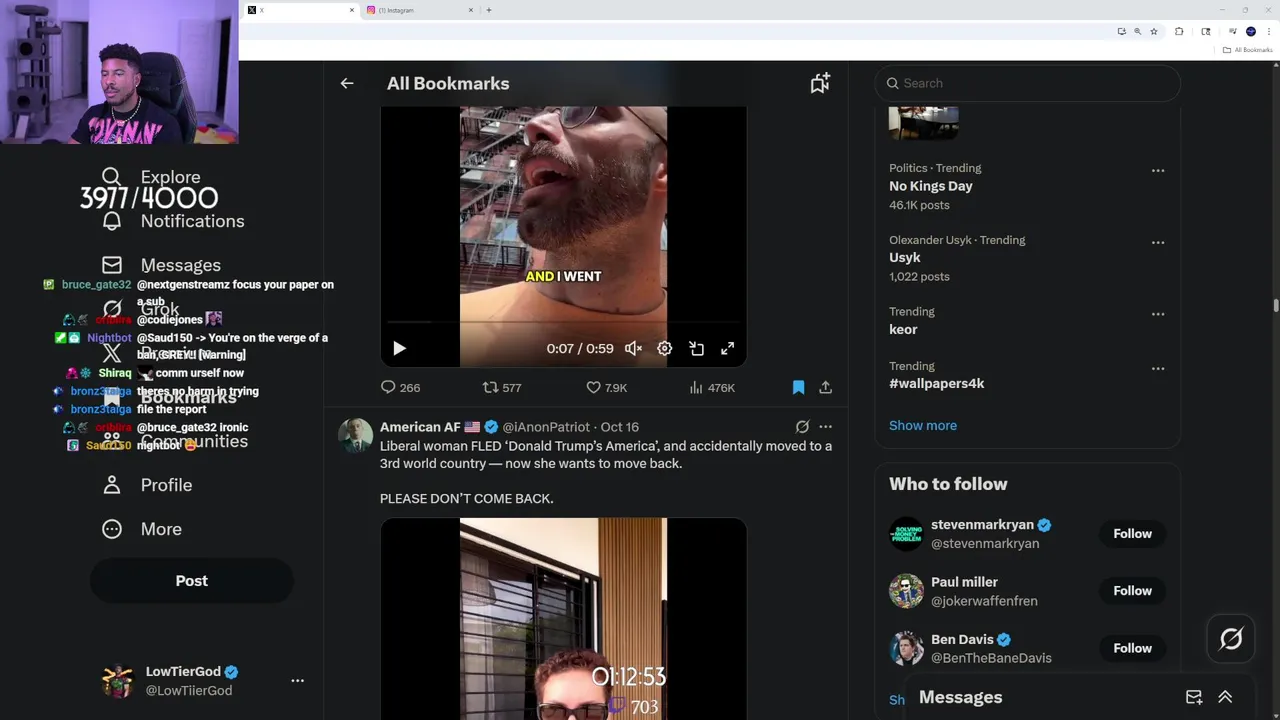Follow Paul miller

(x=1132, y=591)
